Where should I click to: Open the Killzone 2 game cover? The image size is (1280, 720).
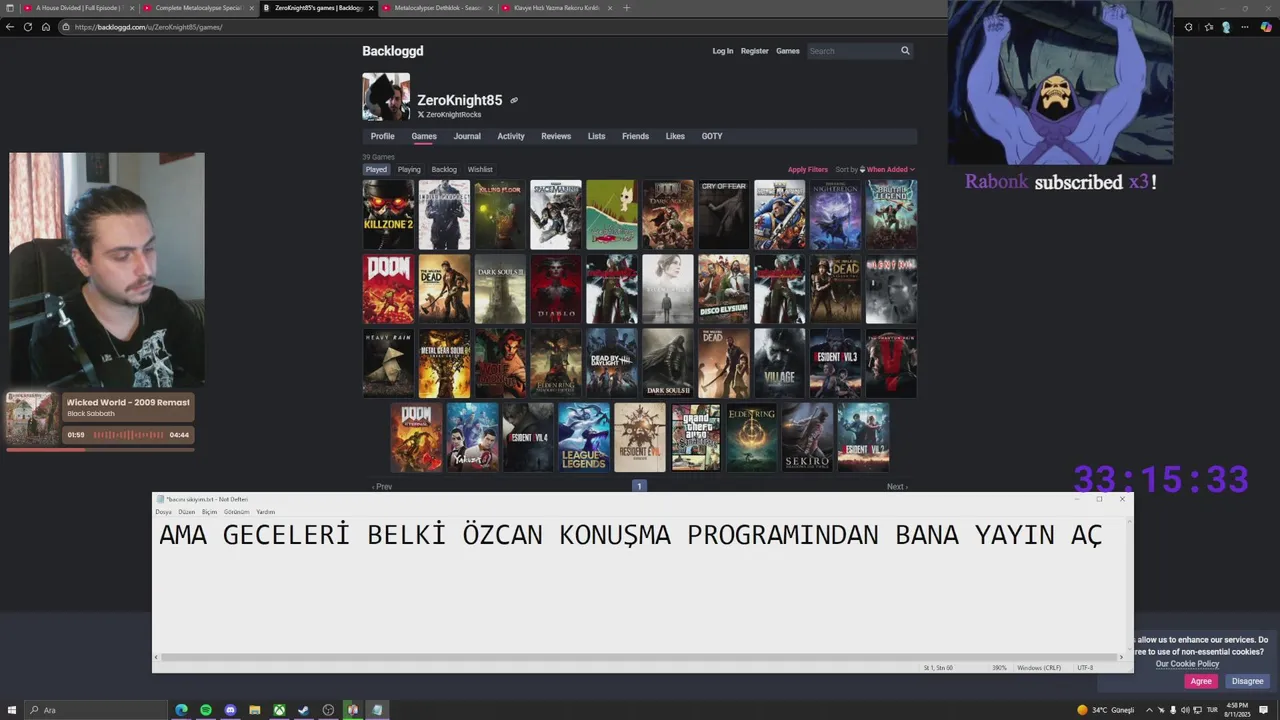tap(388, 215)
